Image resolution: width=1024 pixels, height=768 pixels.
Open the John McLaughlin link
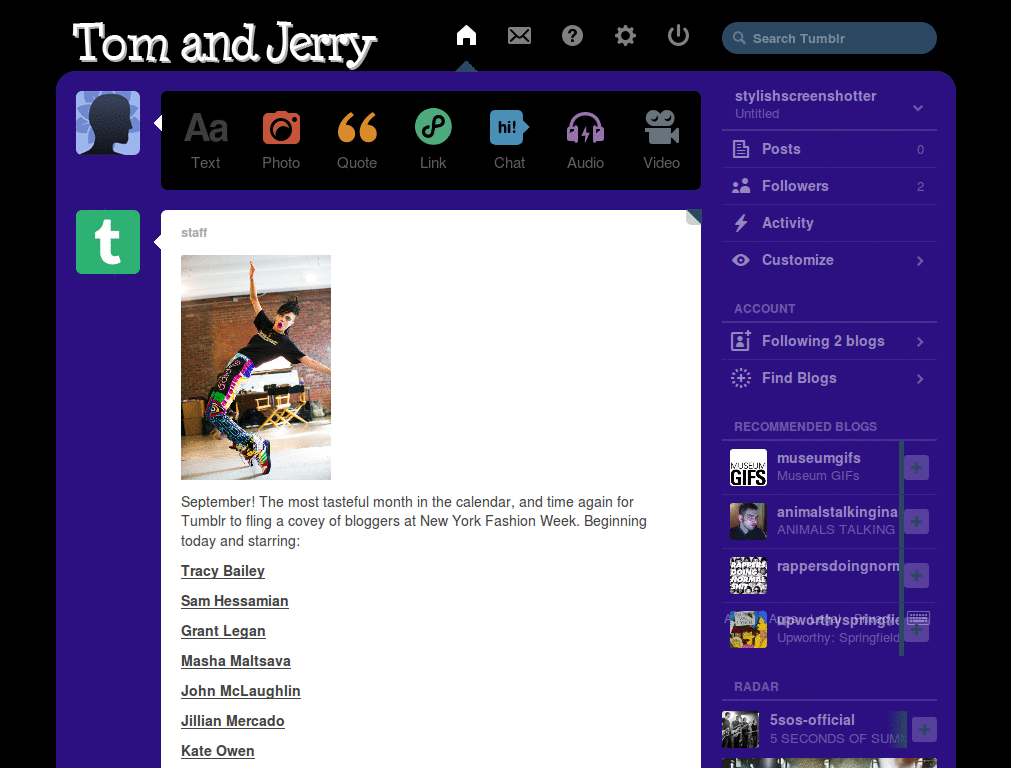241,691
